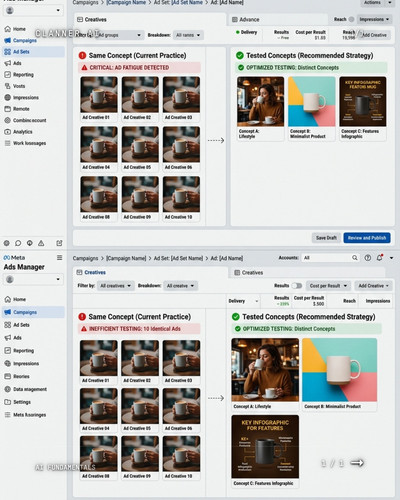Select the large Concept A: Lifestyle thumbnail
Viewport: 400px width, 500px height.
265,370
